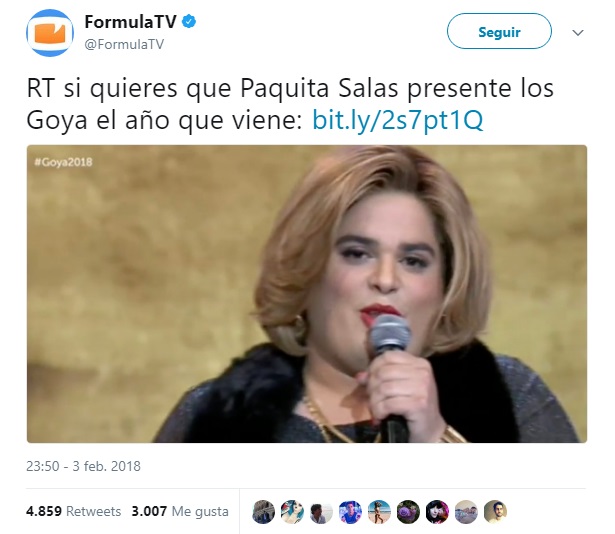Open the FormulaTV display name
This screenshot has width=615, height=534.
(131, 22)
